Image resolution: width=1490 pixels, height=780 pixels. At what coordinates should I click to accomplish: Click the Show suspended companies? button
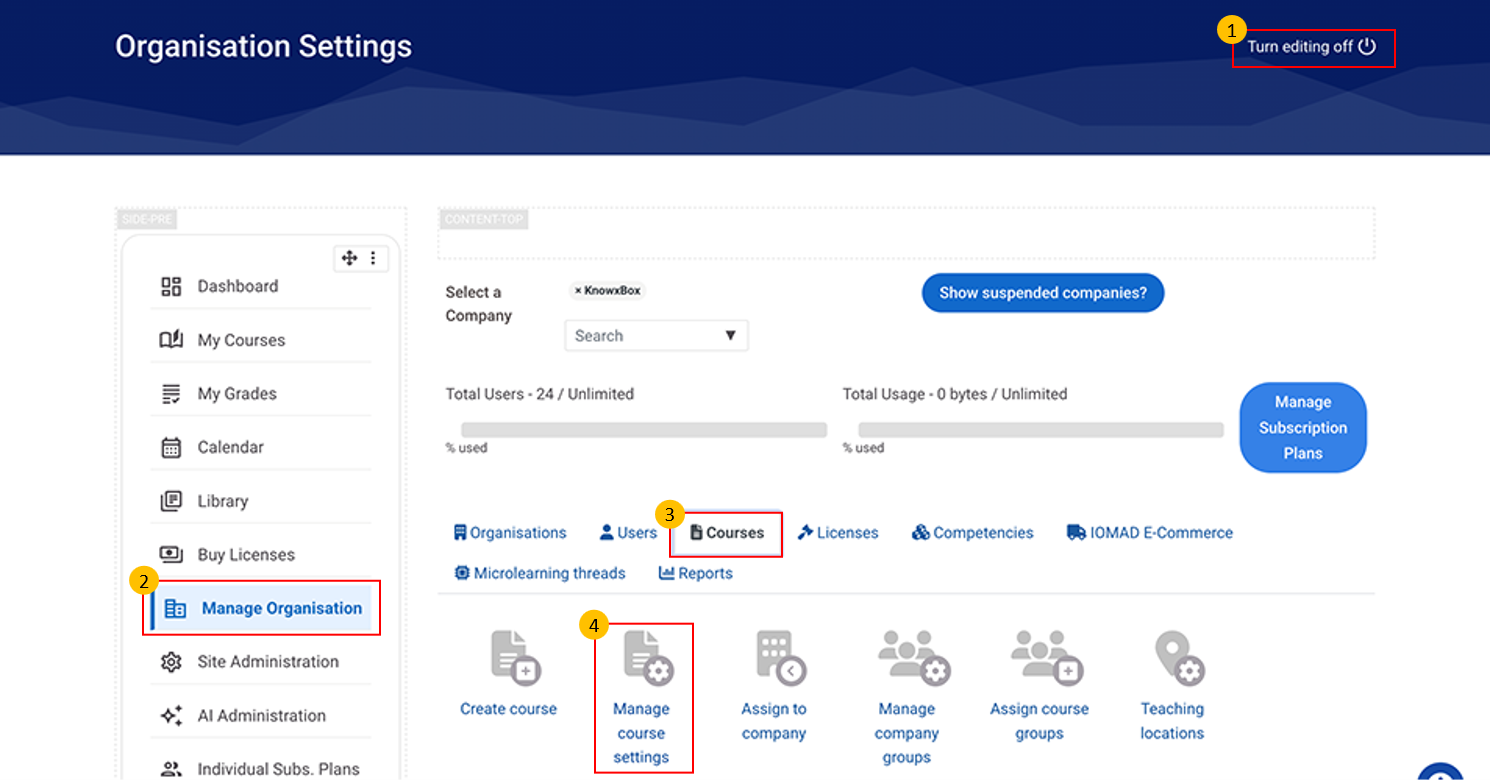point(1043,293)
